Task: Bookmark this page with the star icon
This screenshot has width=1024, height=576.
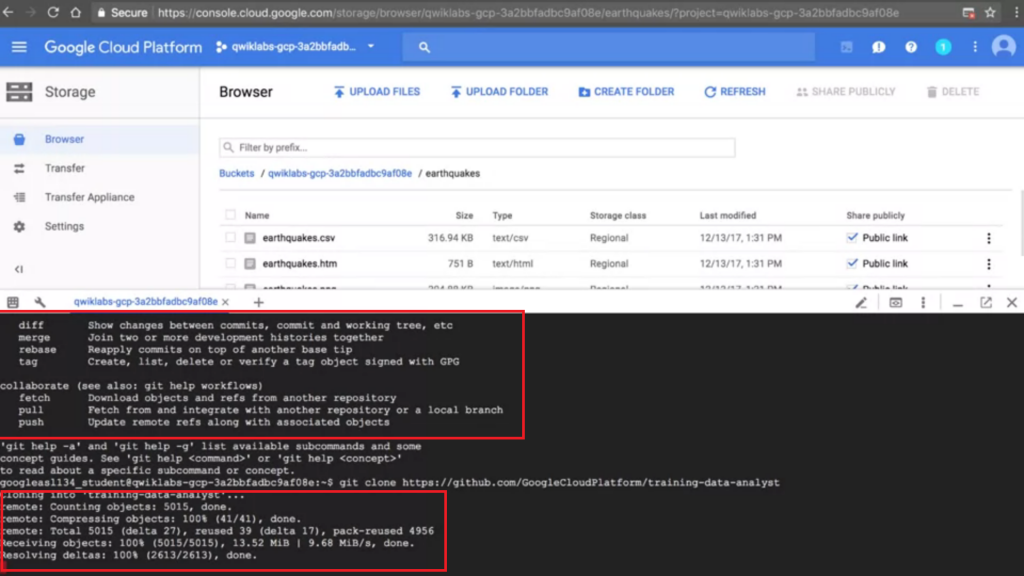Action: [991, 12]
